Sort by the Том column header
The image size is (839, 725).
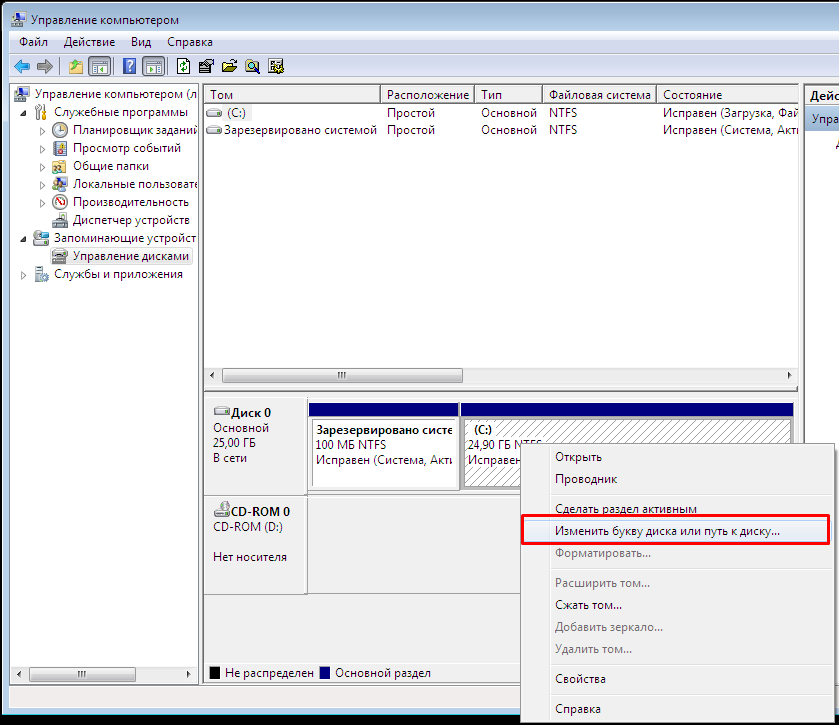click(292, 95)
